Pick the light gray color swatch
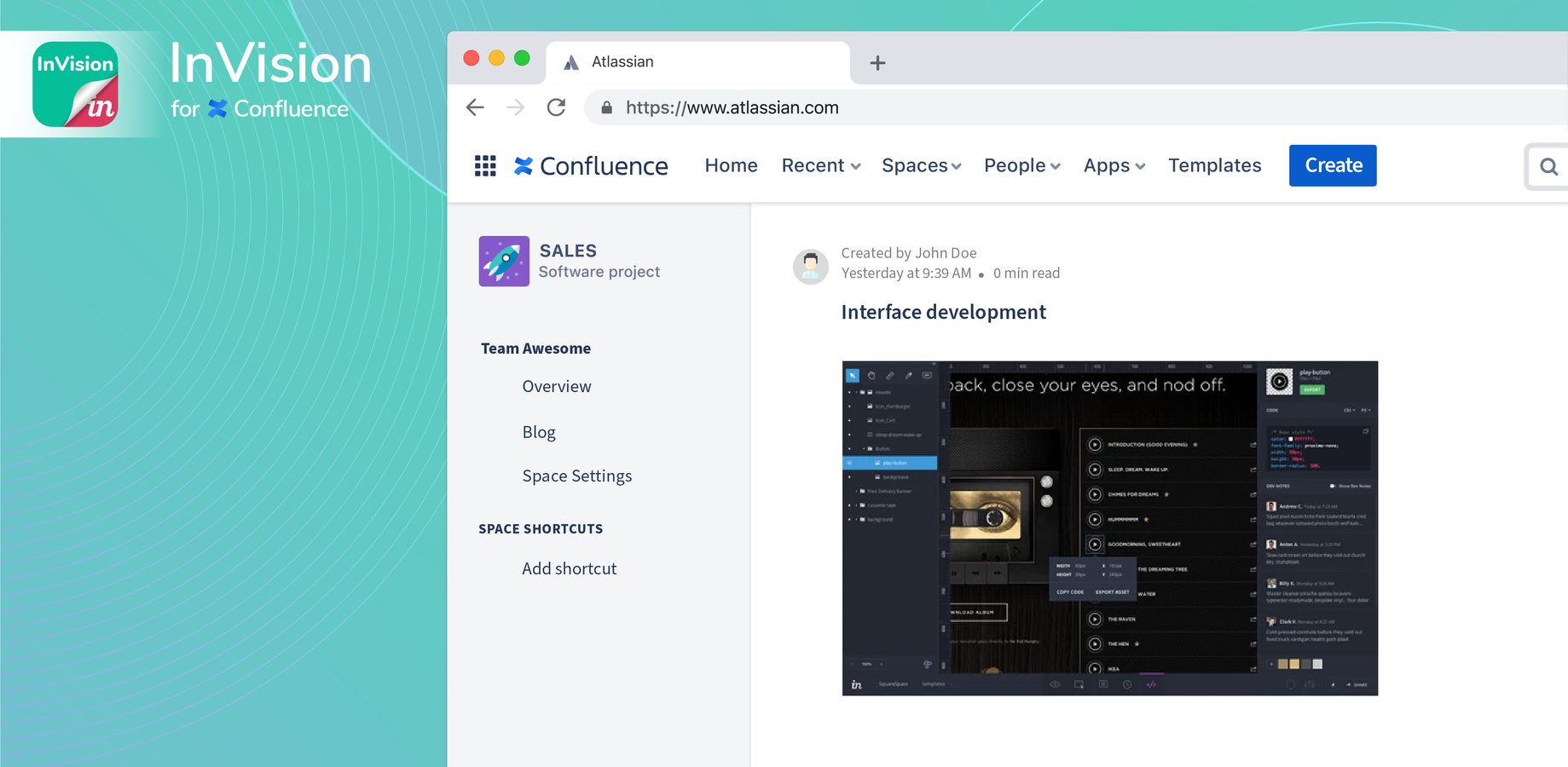1568x767 pixels. 1317,664
